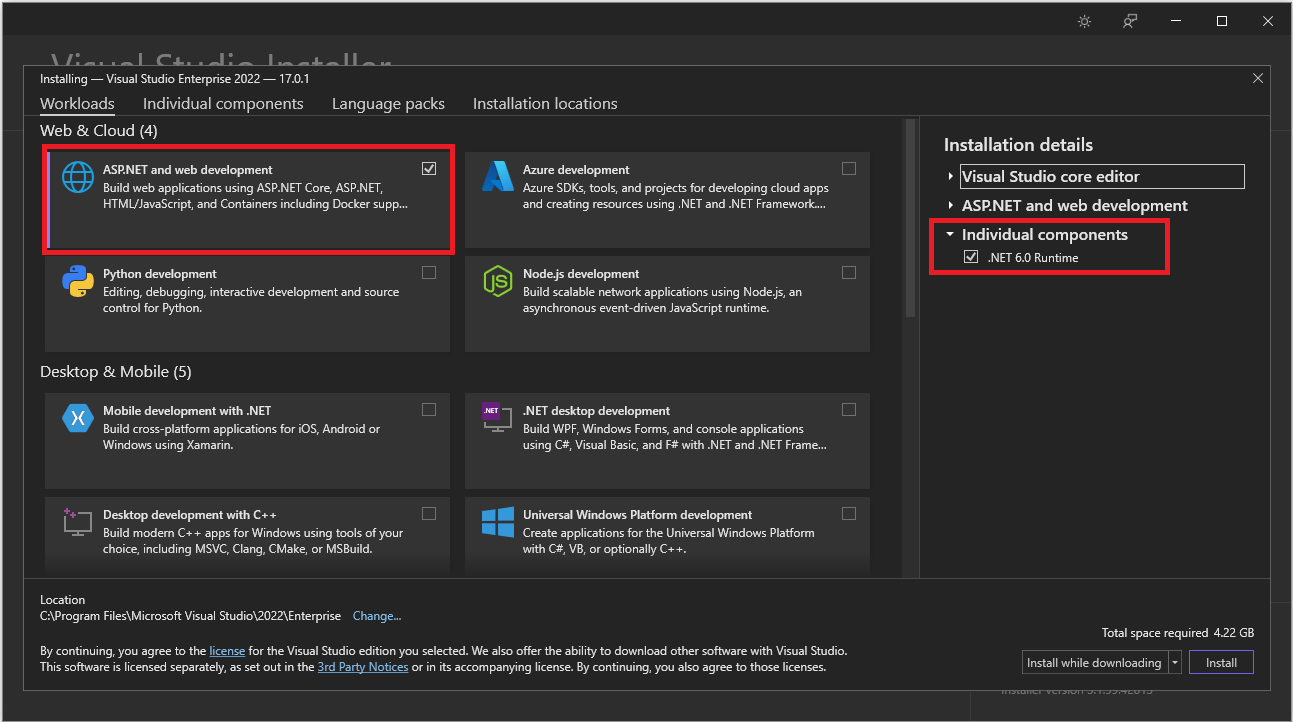Click the Node.js hexagon icon
The height and width of the screenshot is (722, 1293).
[497, 282]
